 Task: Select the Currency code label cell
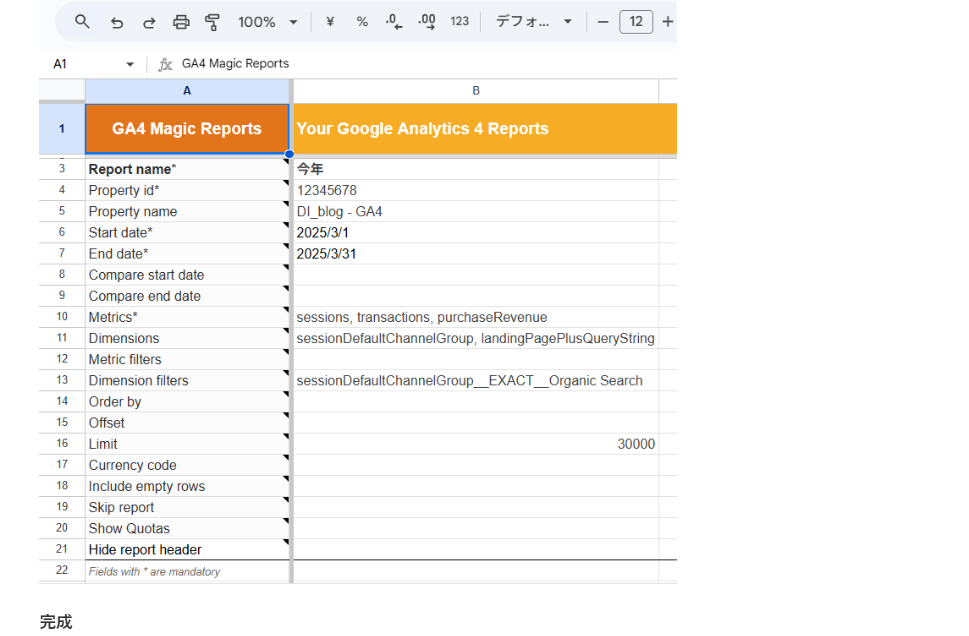pyautogui.click(x=187, y=465)
